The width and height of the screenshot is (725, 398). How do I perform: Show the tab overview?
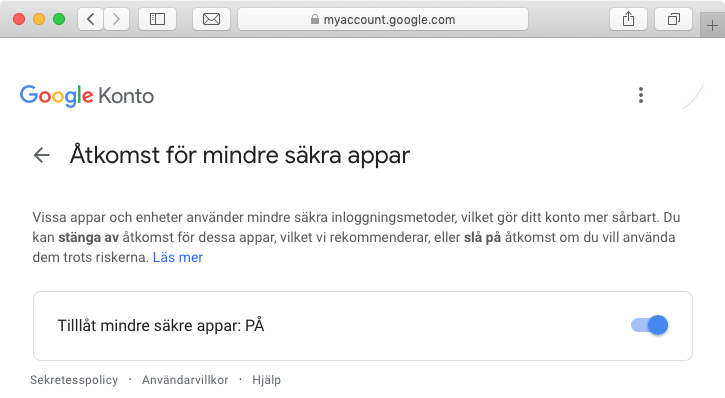pos(673,19)
